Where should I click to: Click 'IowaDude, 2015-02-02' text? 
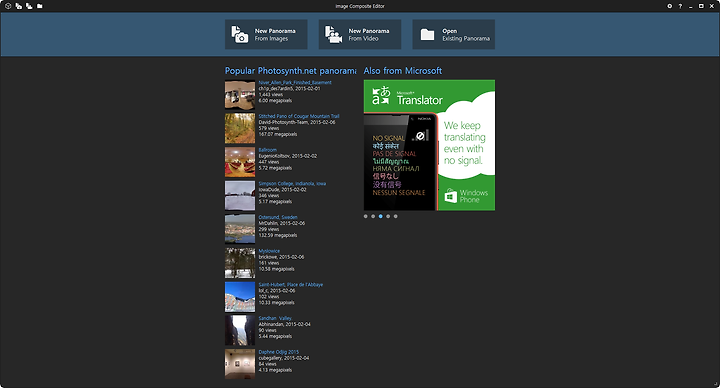pyautogui.click(x=281, y=190)
